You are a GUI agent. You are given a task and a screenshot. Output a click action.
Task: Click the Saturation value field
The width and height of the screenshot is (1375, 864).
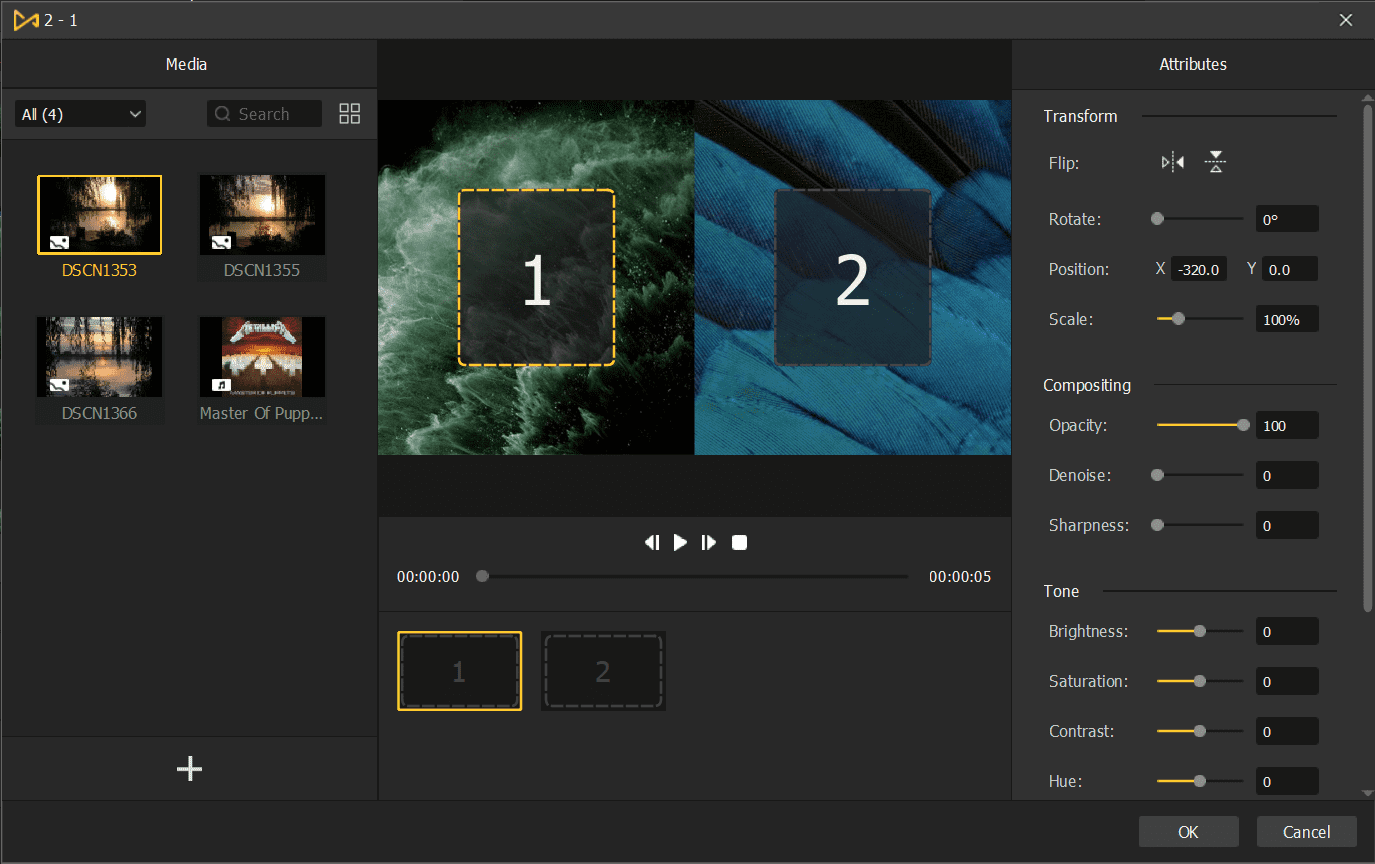click(x=1287, y=681)
